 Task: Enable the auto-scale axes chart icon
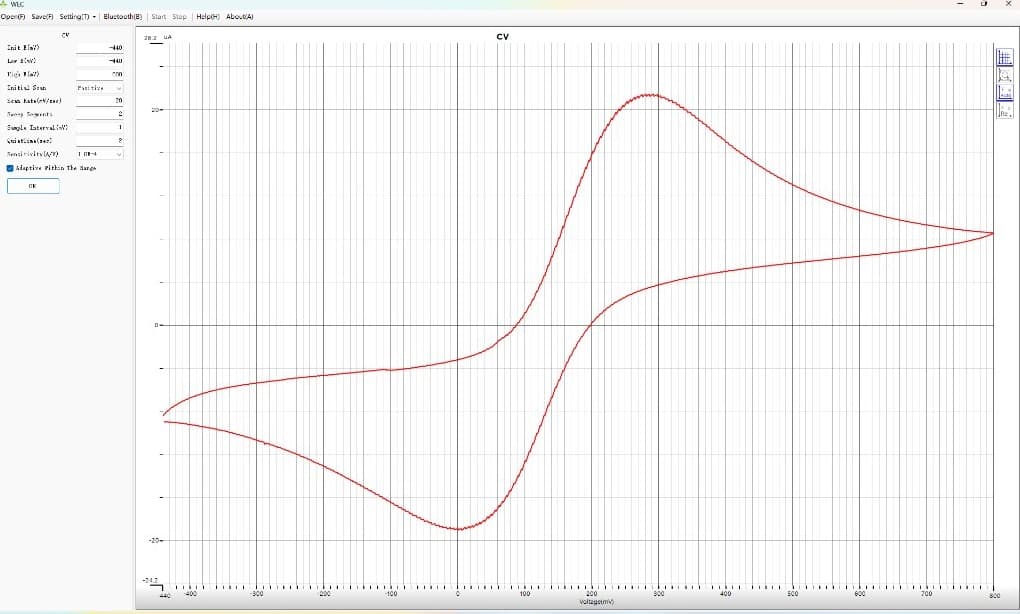(1004, 92)
